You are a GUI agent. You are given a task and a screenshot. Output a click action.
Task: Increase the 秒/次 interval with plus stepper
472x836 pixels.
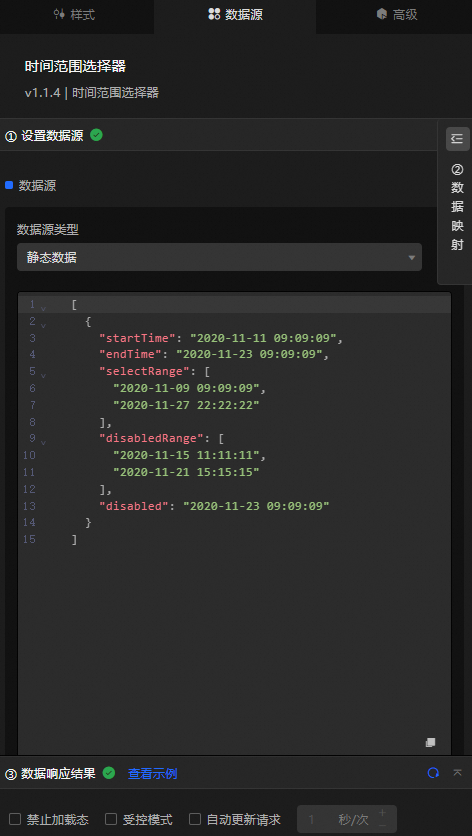click(382, 813)
